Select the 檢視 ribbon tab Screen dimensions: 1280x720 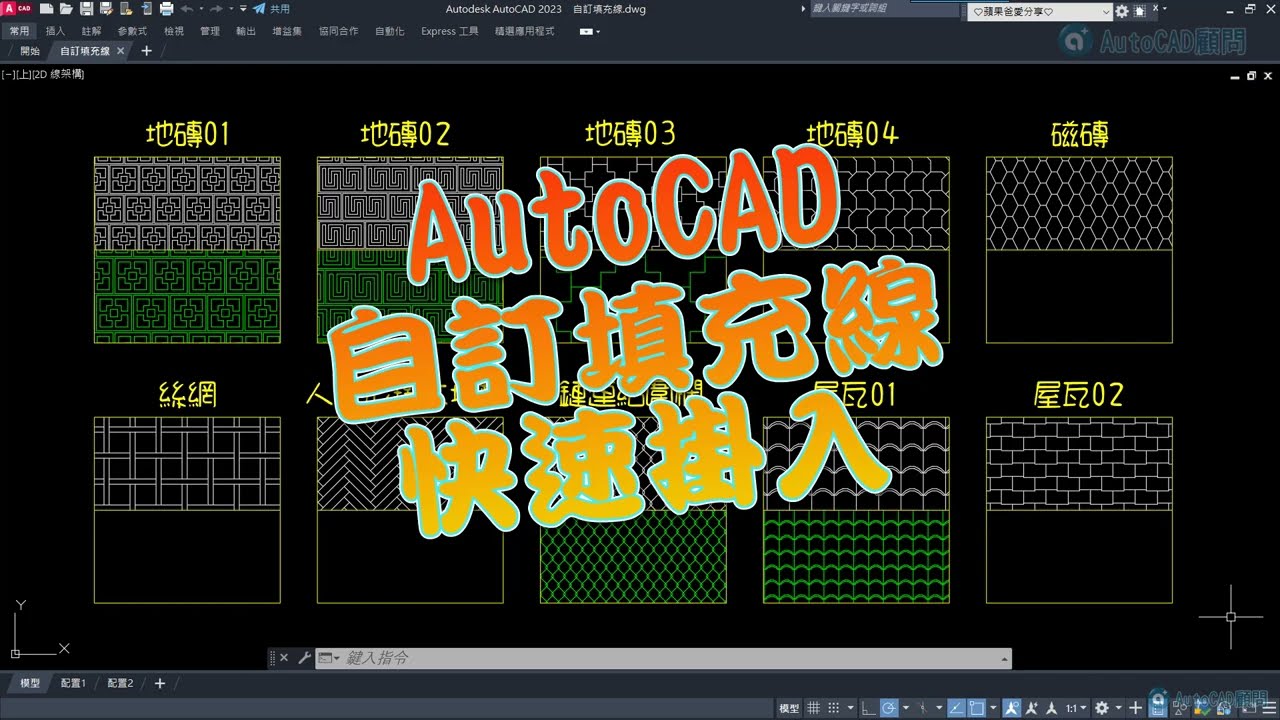click(x=174, y=31)
